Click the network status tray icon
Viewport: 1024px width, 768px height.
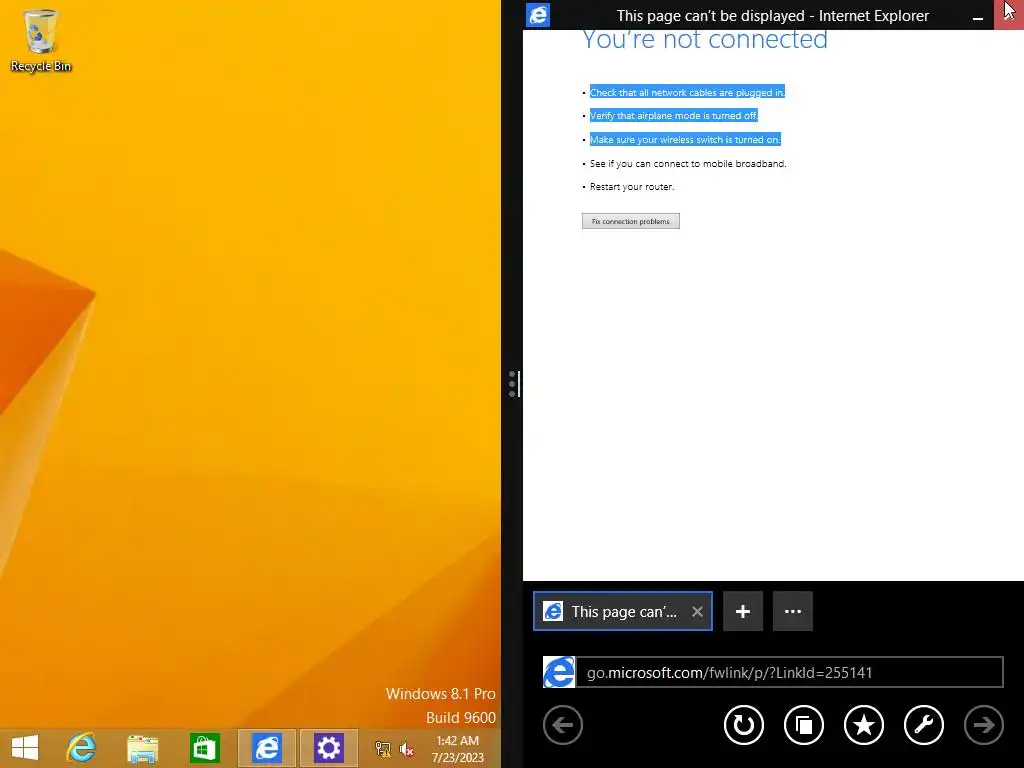(383, 749)
